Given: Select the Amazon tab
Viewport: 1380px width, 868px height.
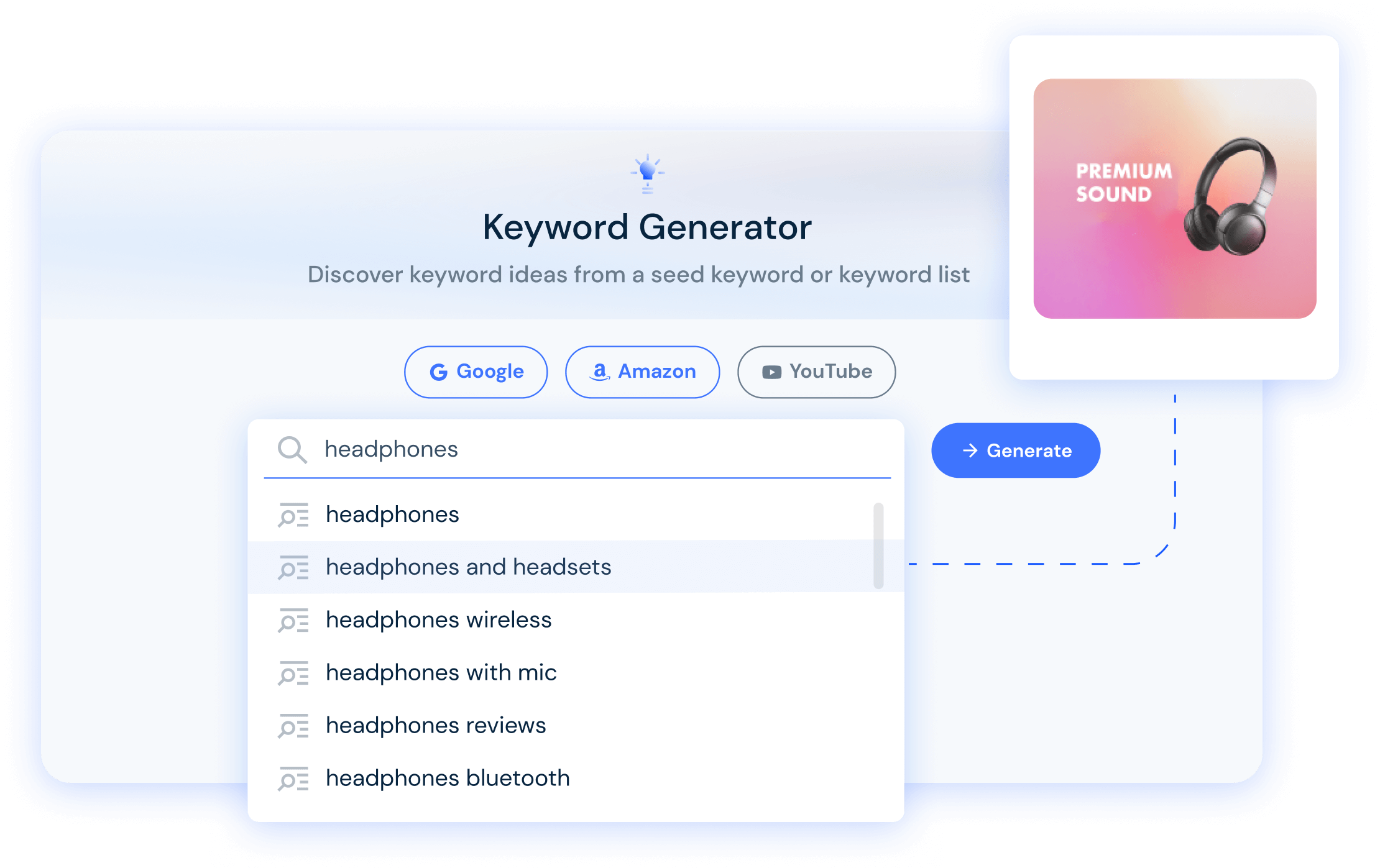Looking at the screenshot, I should click(x=641, y=372).
